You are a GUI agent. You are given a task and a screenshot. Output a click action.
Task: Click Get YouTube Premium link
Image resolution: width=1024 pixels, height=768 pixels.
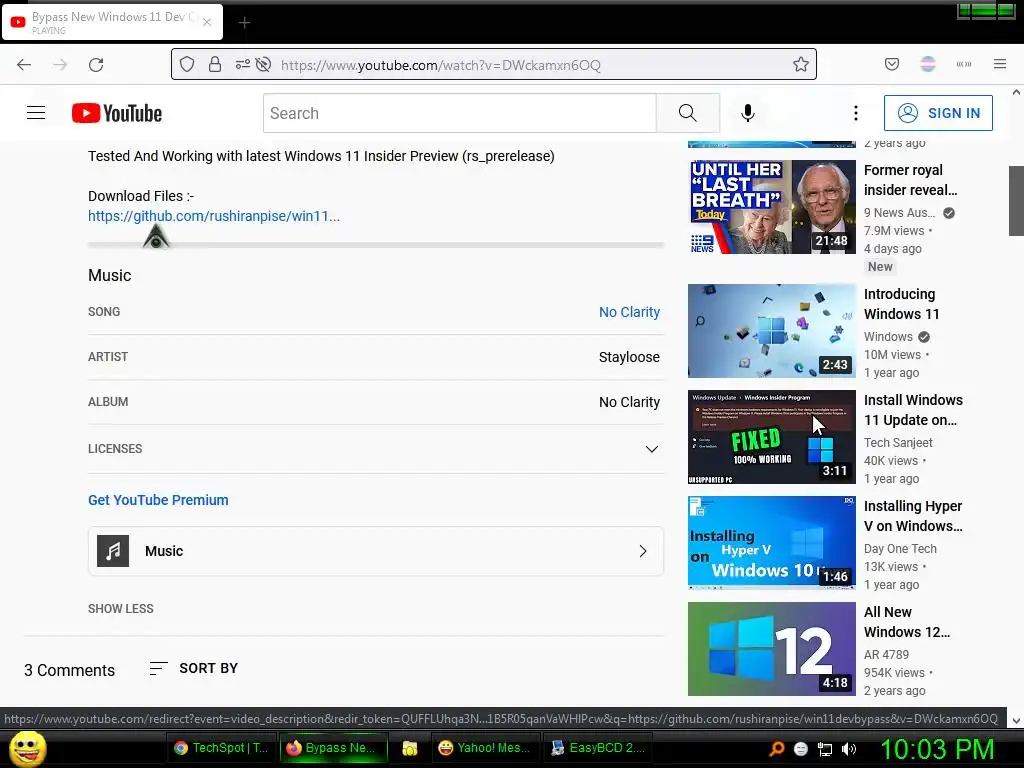coord(158,500)
